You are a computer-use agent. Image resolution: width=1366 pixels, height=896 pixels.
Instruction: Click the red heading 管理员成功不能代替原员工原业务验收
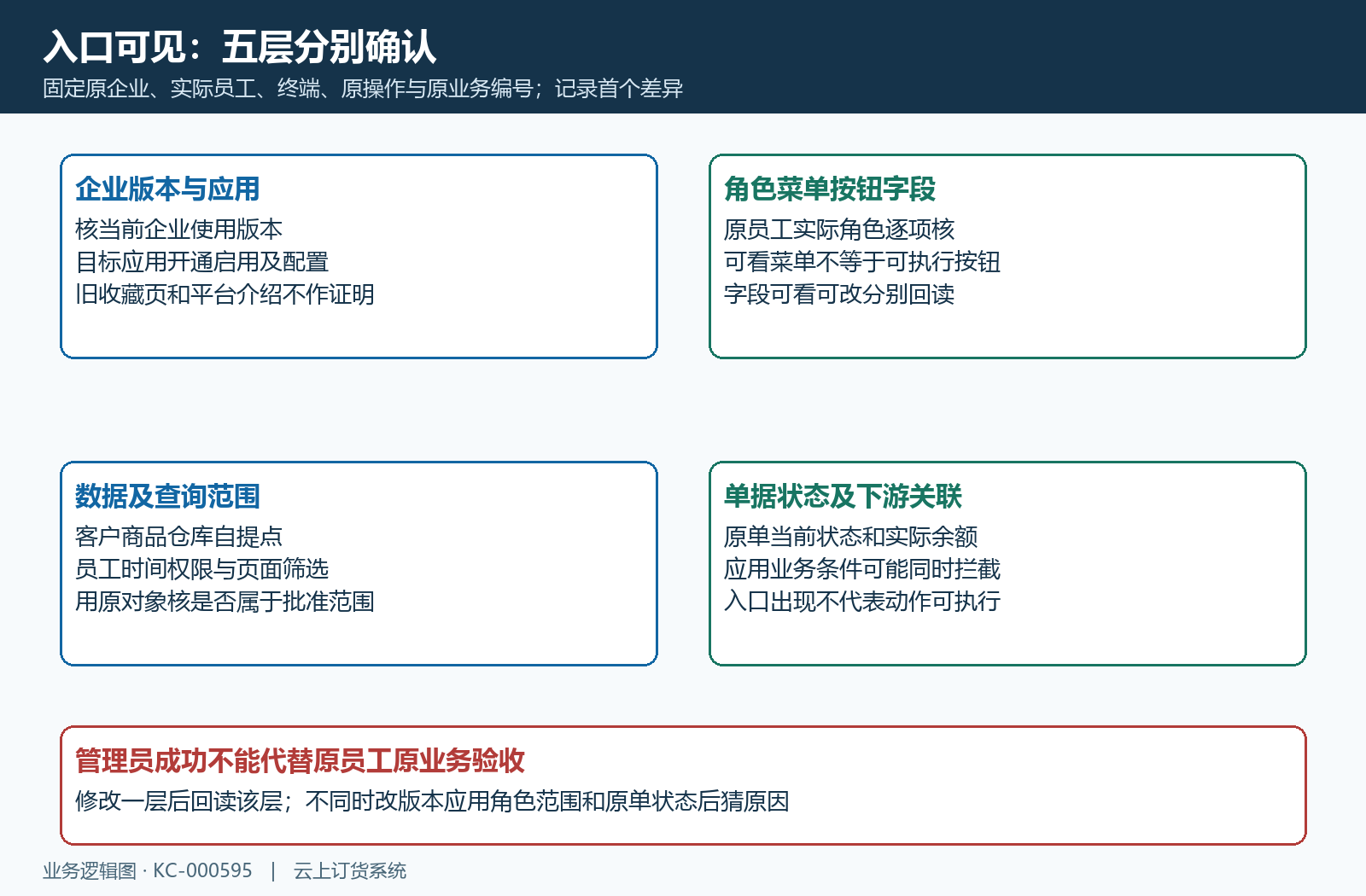coord(300,760)
